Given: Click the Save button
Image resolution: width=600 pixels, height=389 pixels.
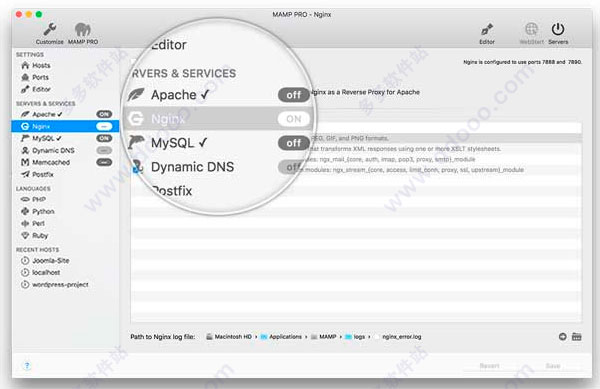Looking at the screenshot, I should (x=553, y=366).
